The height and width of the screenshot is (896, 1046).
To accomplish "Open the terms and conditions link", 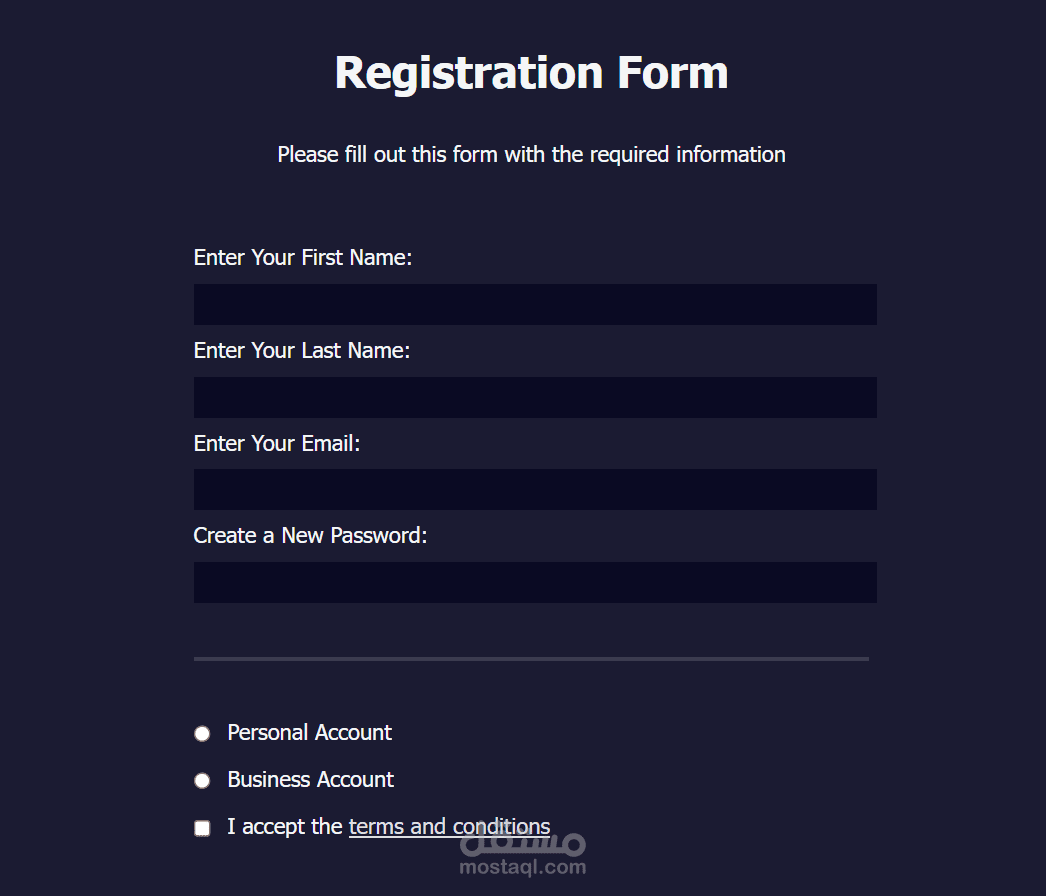I will tap(449, 827).
